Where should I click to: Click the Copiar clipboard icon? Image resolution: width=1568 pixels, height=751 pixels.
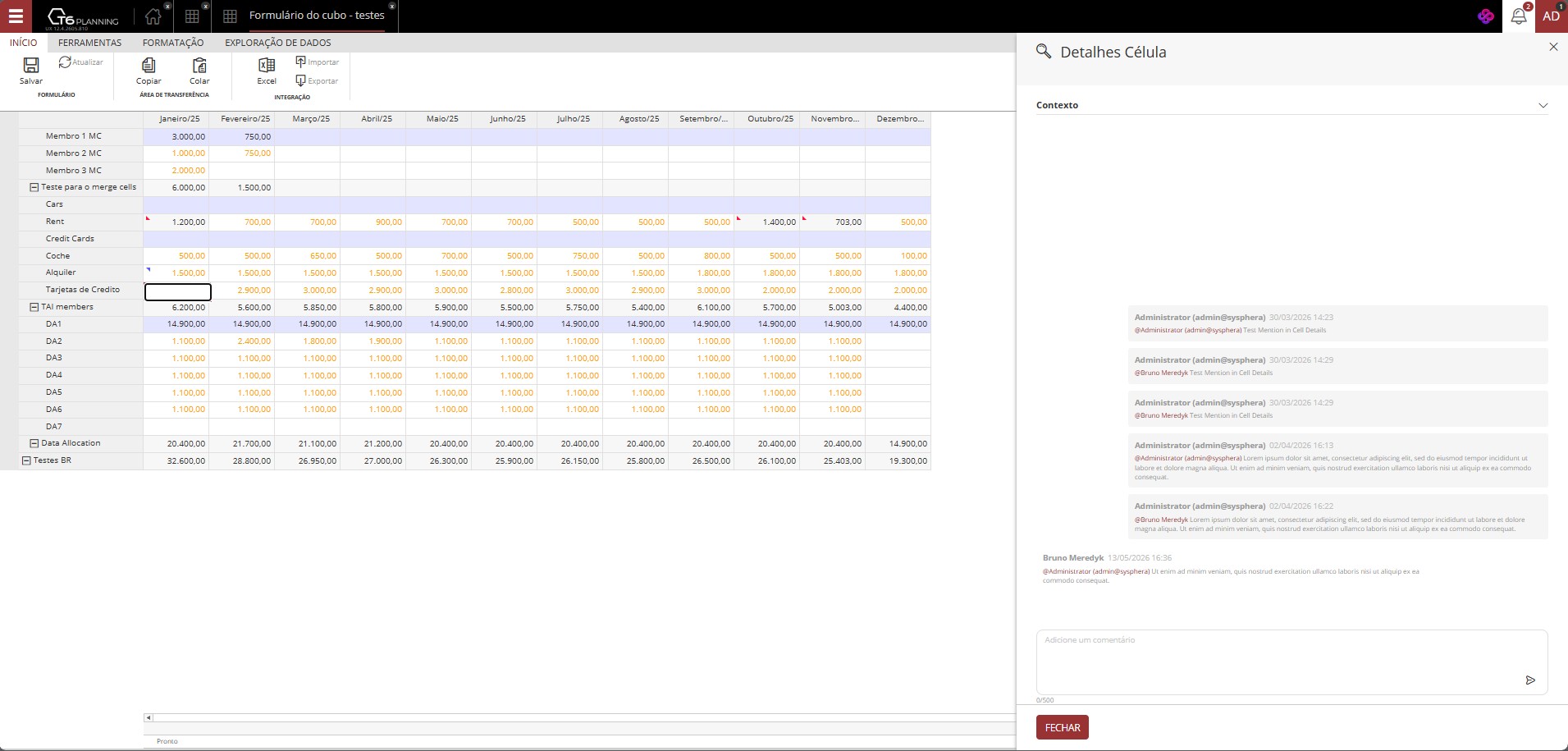149,65
